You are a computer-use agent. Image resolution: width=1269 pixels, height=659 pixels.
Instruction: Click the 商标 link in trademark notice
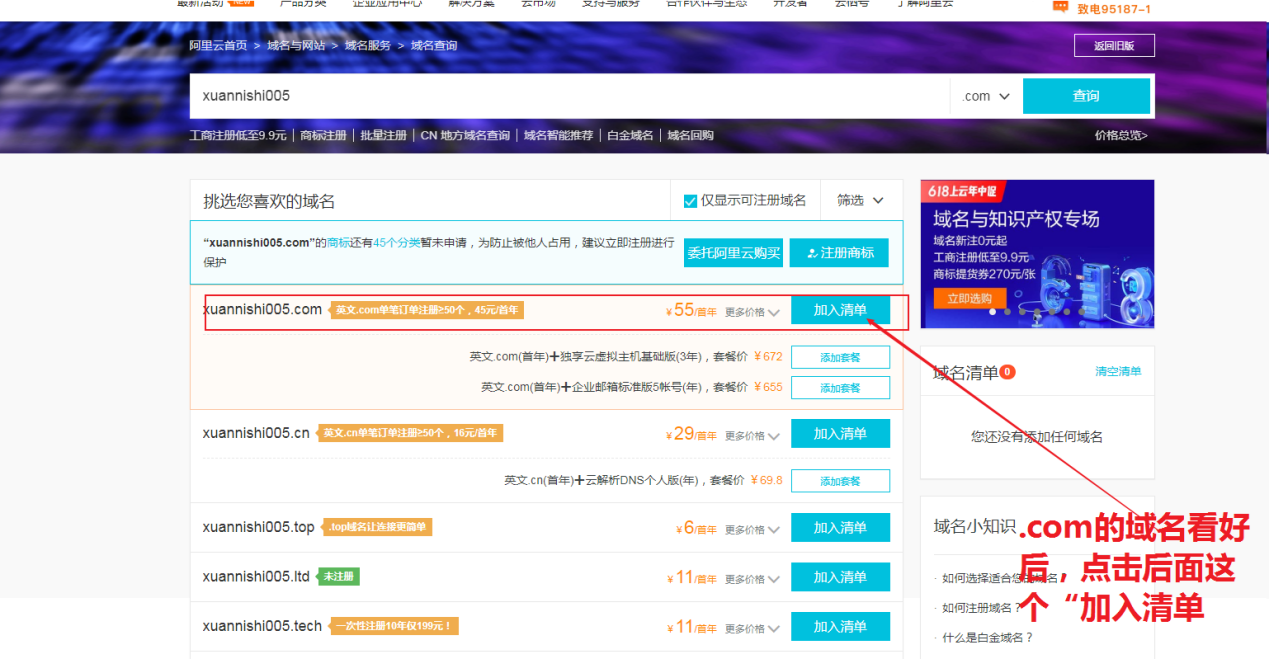coord(339,243)
